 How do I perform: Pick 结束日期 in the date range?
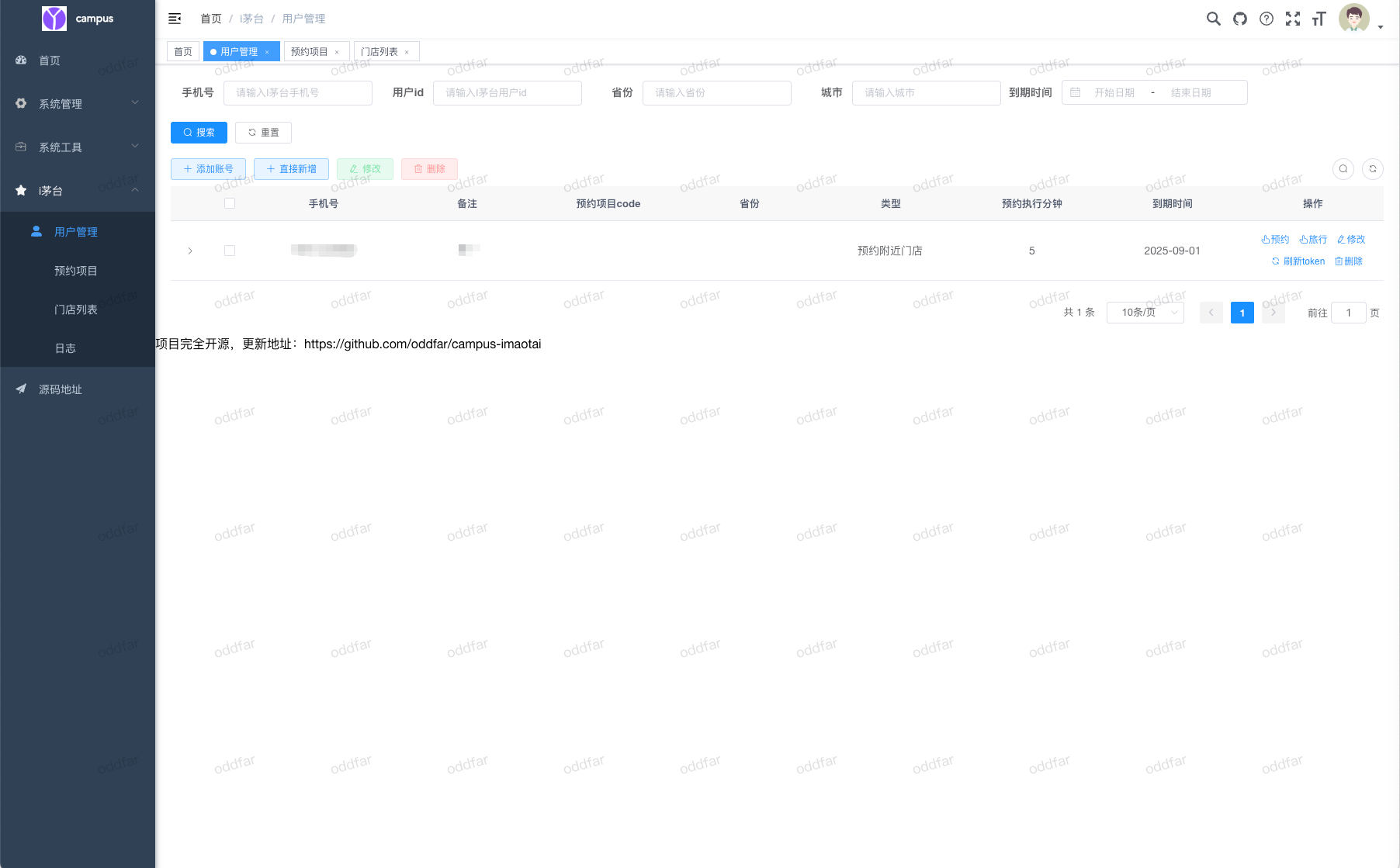[1190, 92]
